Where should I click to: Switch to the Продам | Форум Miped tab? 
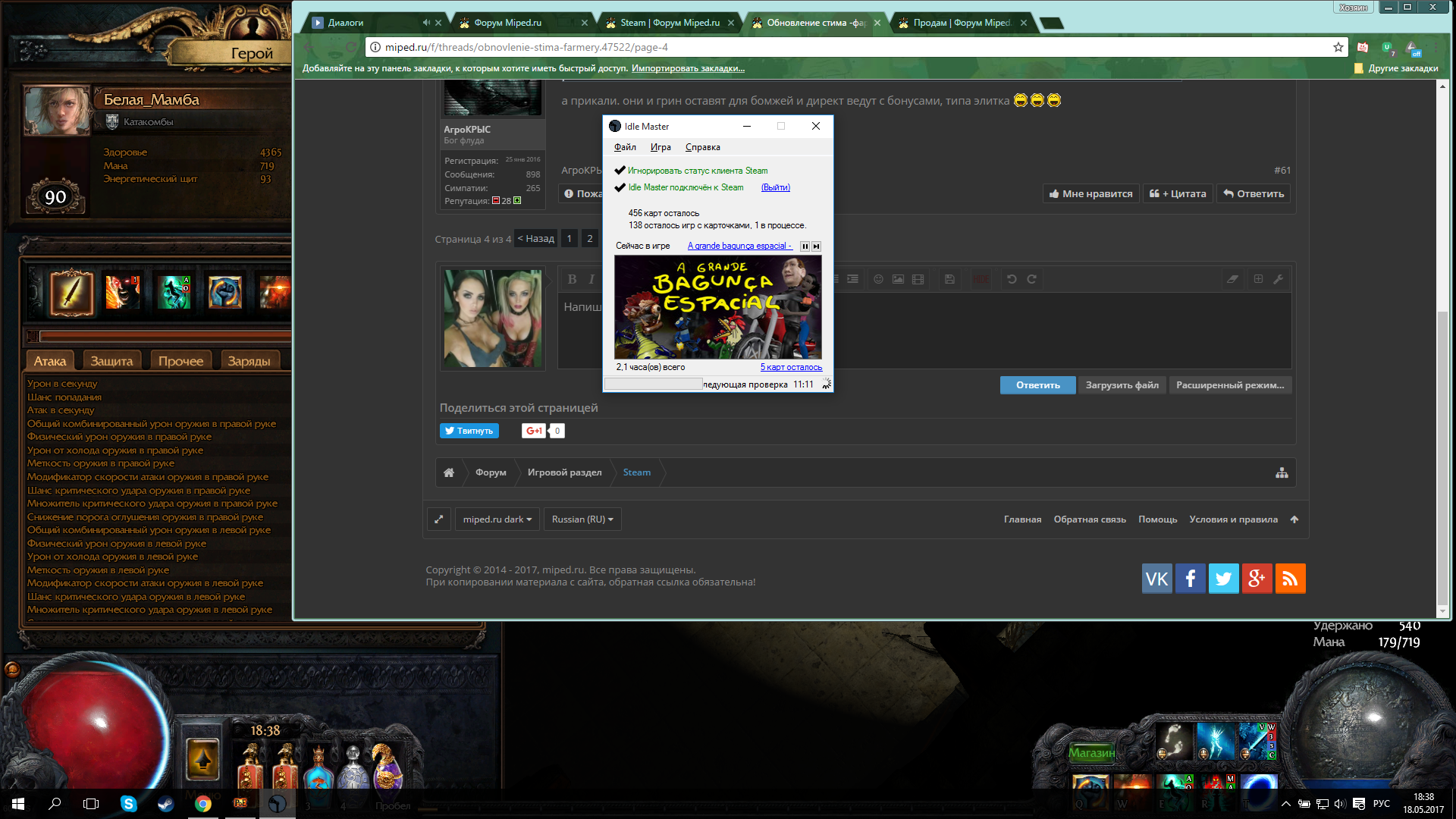[962, 23]
